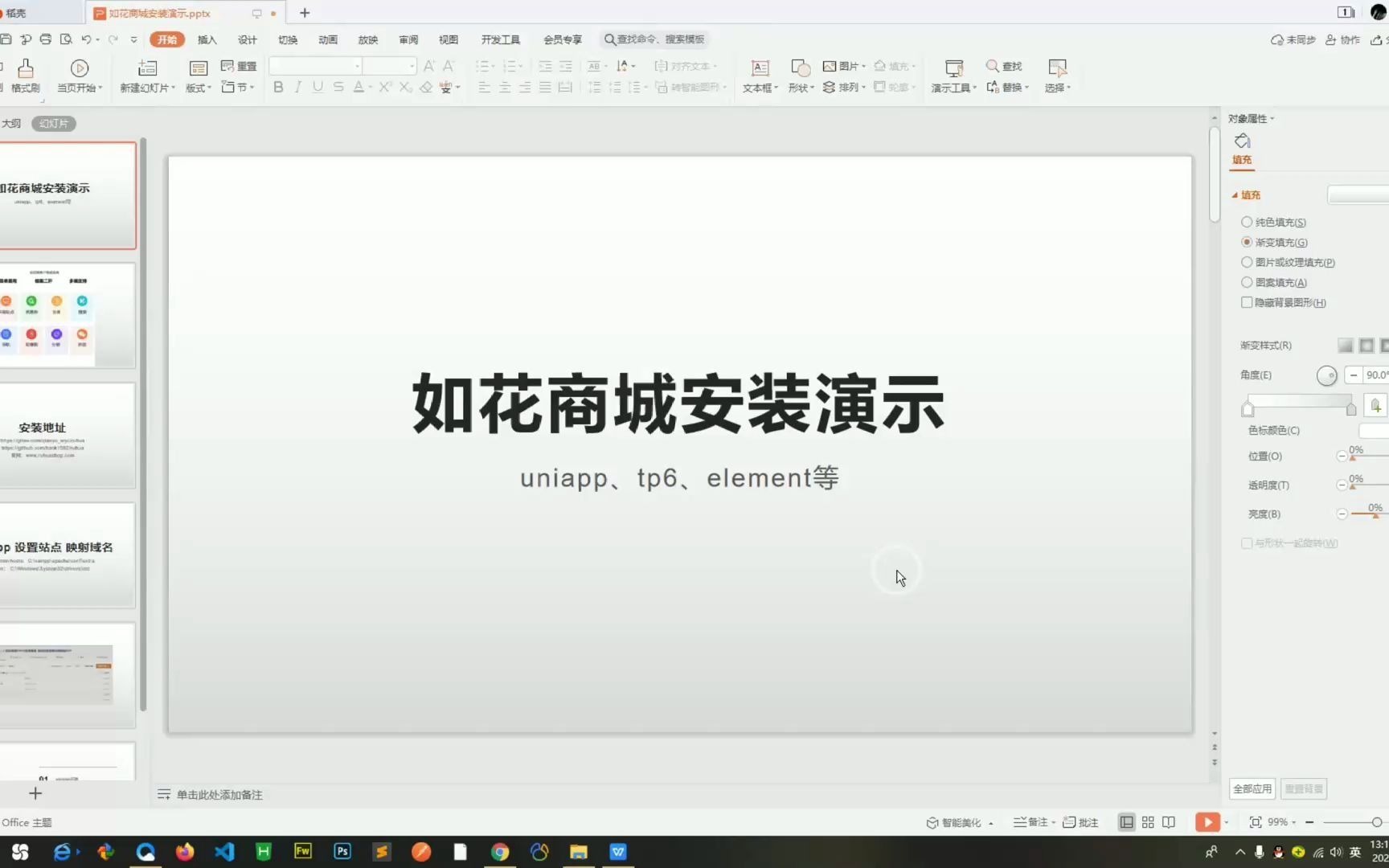The image size is (1389, 868).
Task: Toggle Bold formatting
Action: pyautogui.click(x=278, y=87)
